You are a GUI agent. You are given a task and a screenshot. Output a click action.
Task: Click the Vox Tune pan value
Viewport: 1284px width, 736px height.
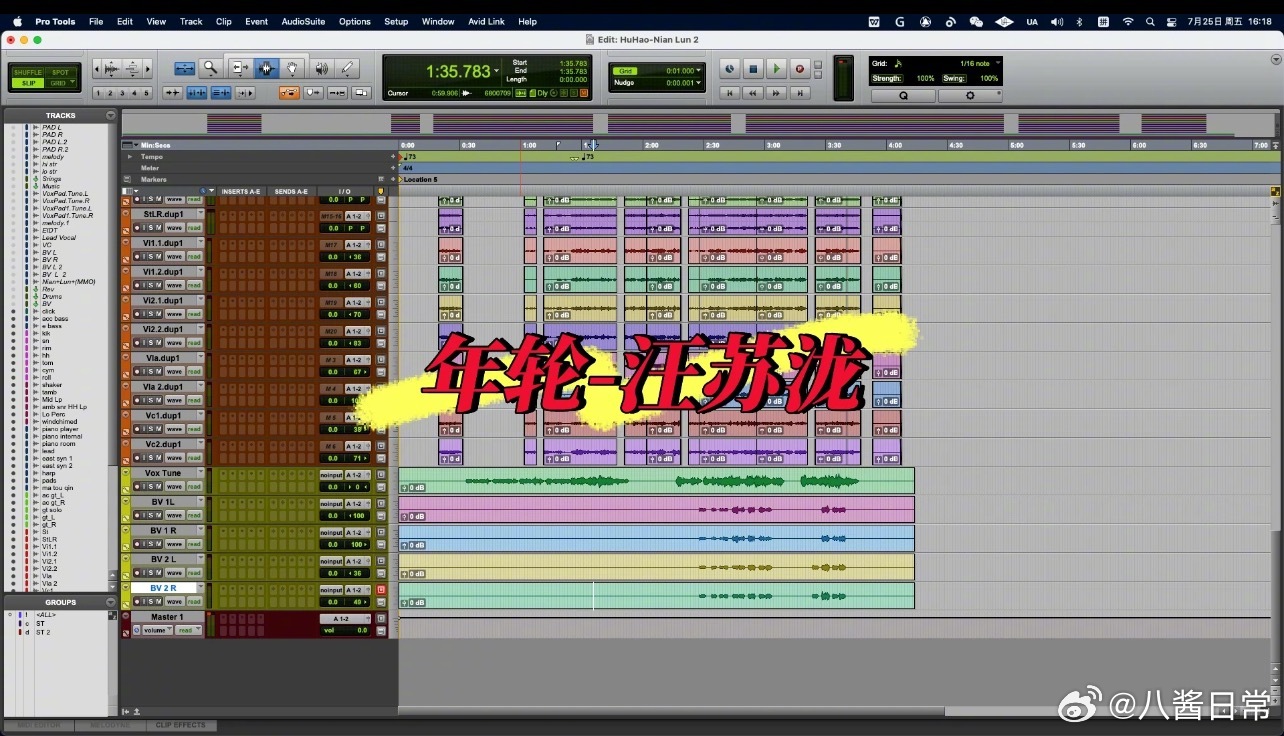(x=357, y=487)
